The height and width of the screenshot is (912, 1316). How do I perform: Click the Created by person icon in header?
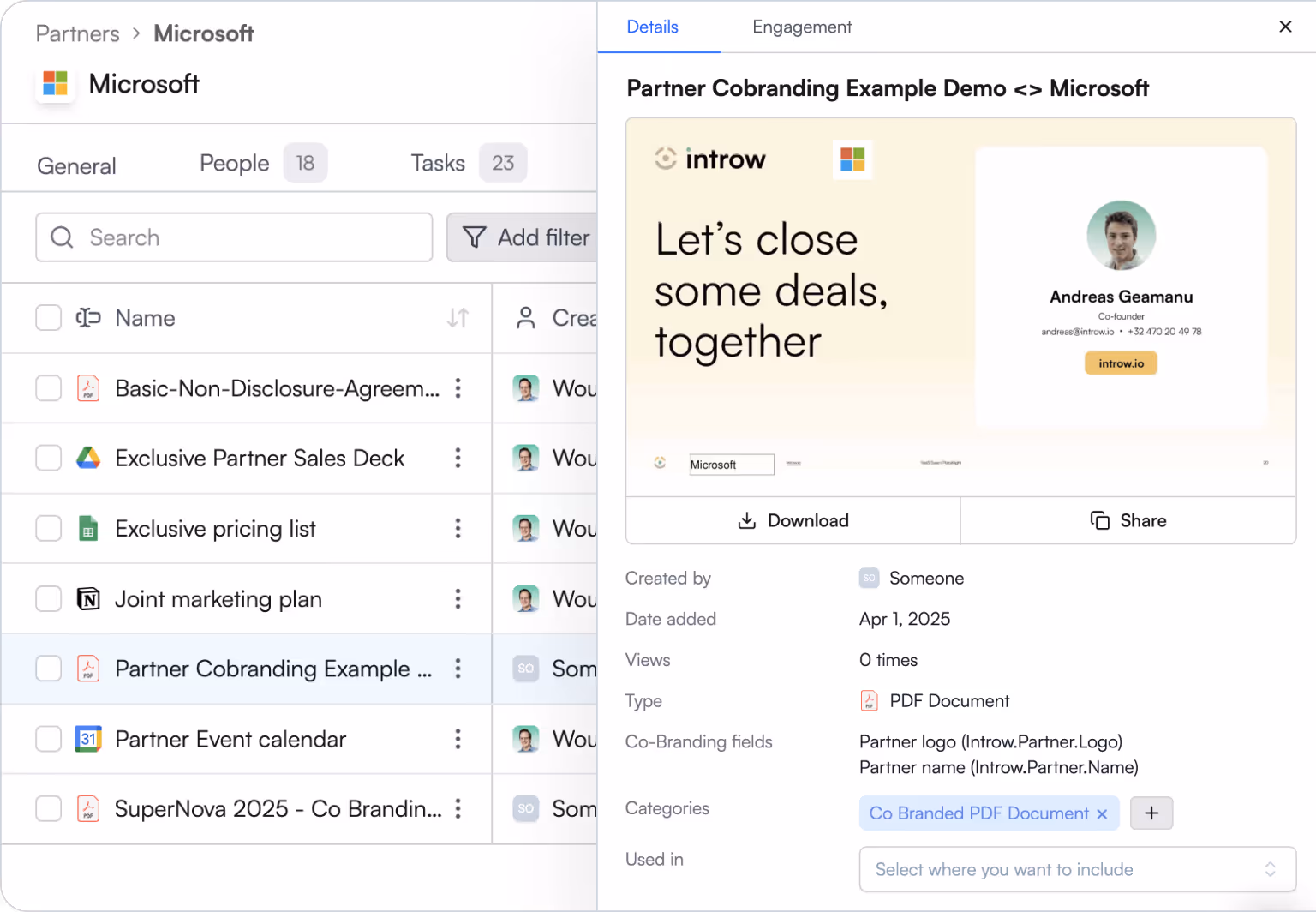point(526,318)
